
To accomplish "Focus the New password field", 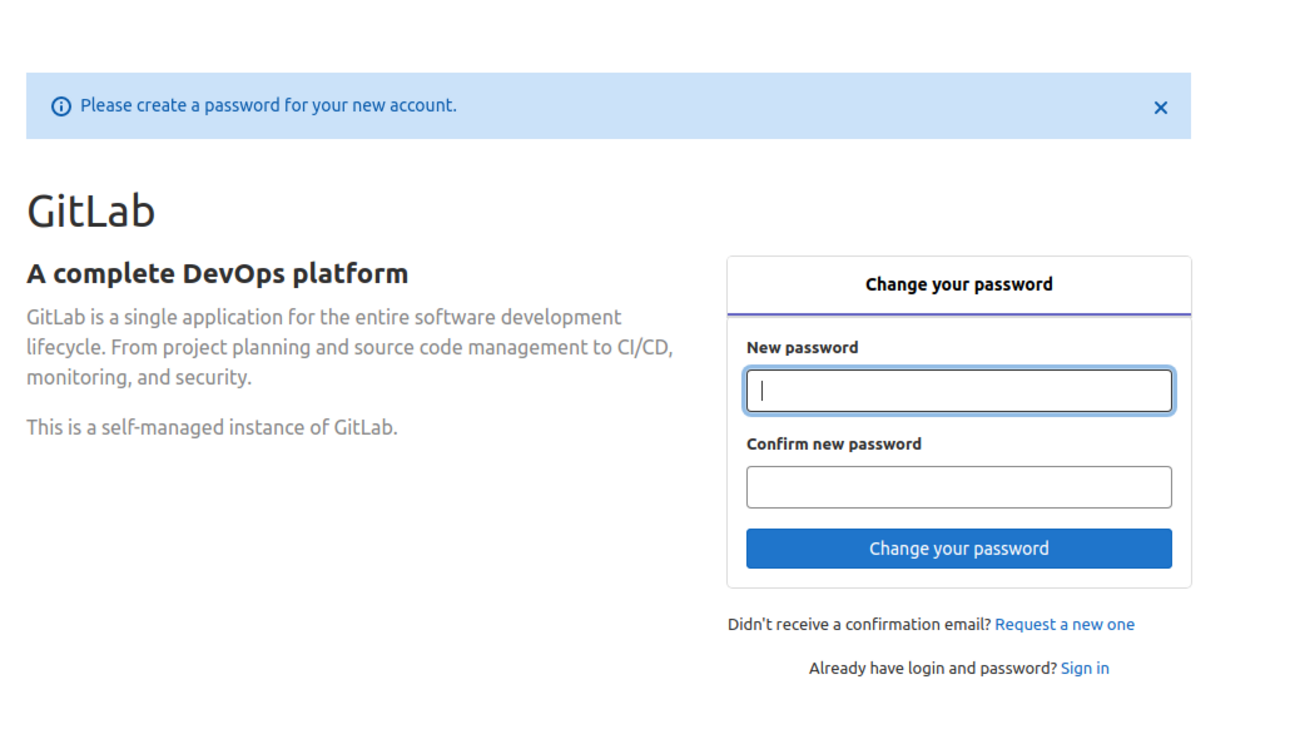I will click(958, 390).
